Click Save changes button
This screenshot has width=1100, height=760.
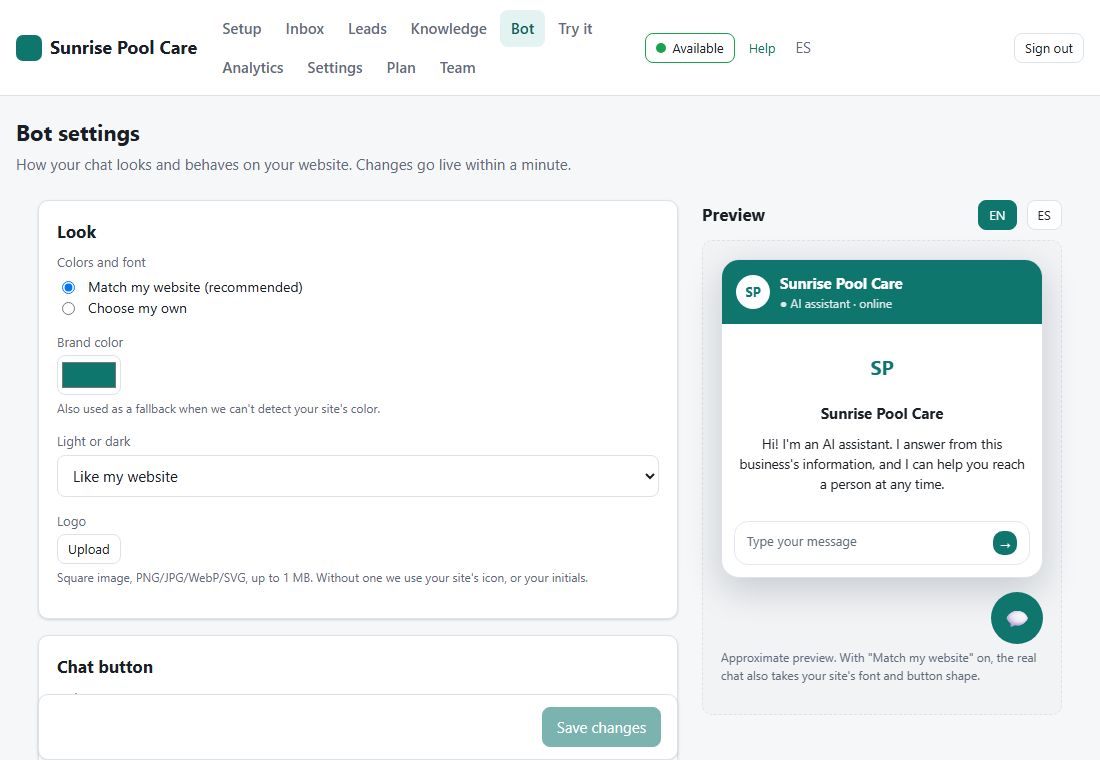pos(601,728)
